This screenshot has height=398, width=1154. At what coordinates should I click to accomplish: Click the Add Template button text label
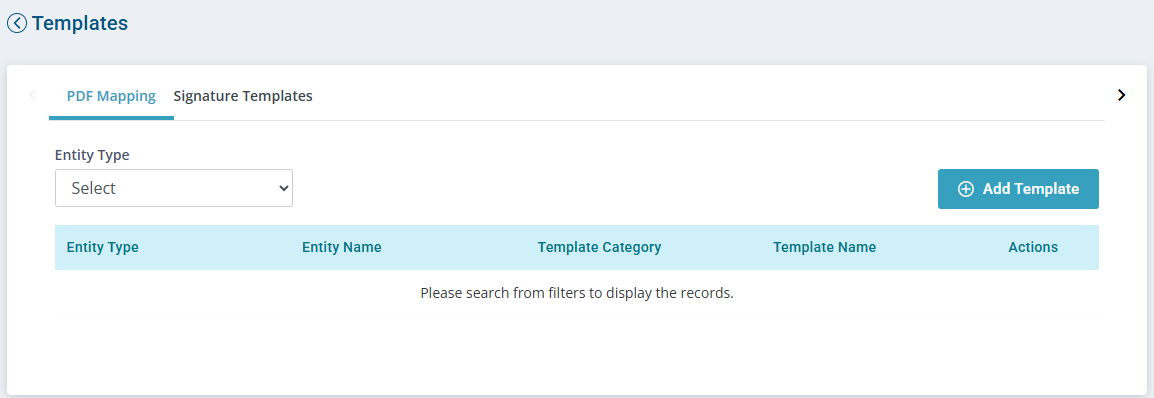pos(1030,189)
